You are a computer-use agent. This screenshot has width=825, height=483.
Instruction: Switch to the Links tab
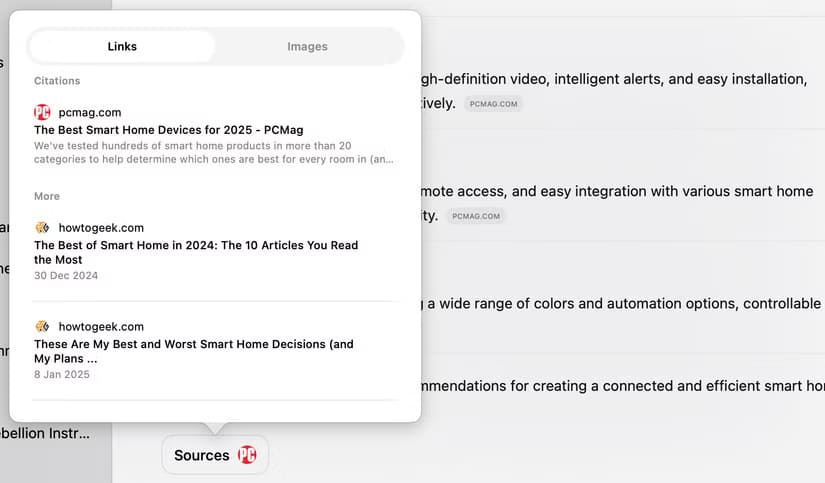122,46
